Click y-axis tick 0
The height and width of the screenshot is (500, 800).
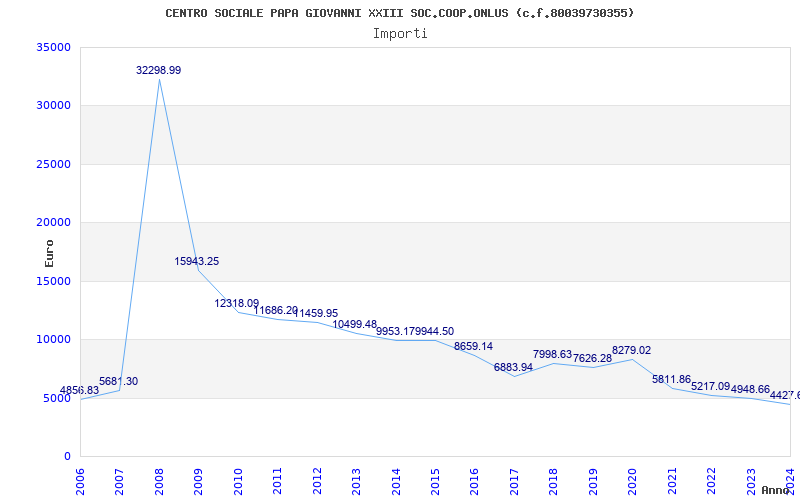67,457
